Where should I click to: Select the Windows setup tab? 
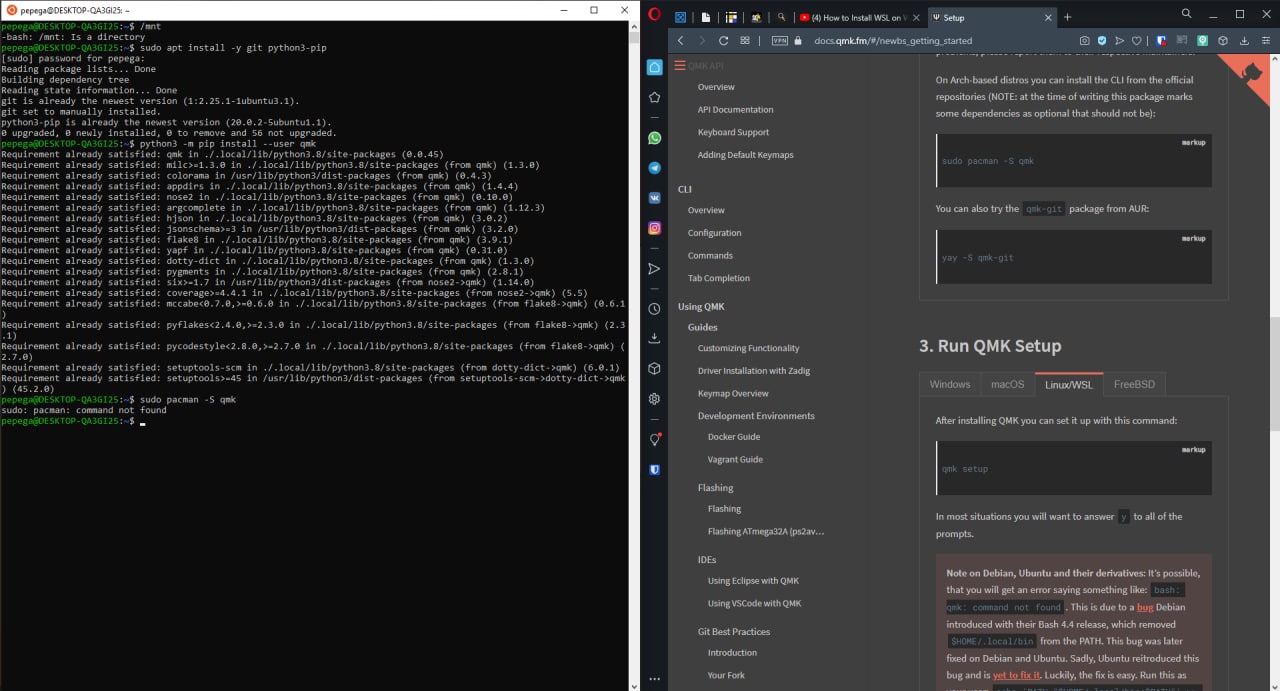click(949, 384)
